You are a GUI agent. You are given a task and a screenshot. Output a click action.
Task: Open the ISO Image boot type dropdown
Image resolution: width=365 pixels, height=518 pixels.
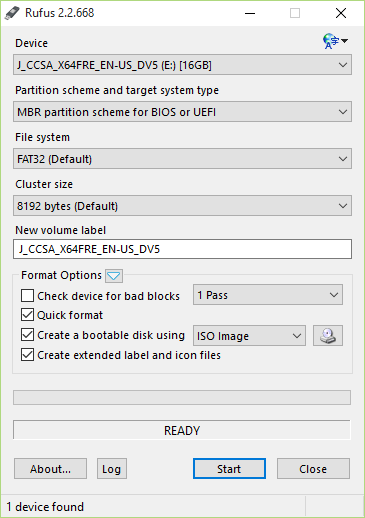pos(249,336)
